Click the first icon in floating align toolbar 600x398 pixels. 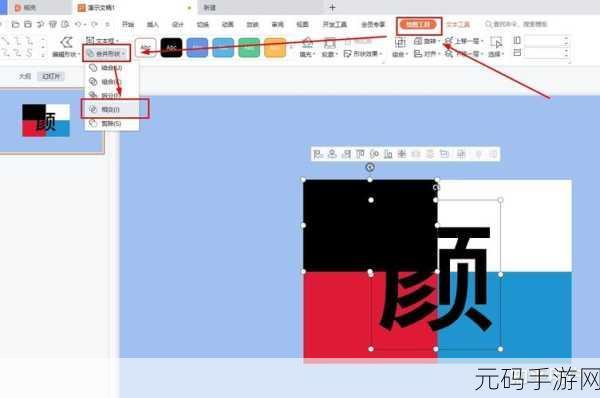(x=318, y=154)
